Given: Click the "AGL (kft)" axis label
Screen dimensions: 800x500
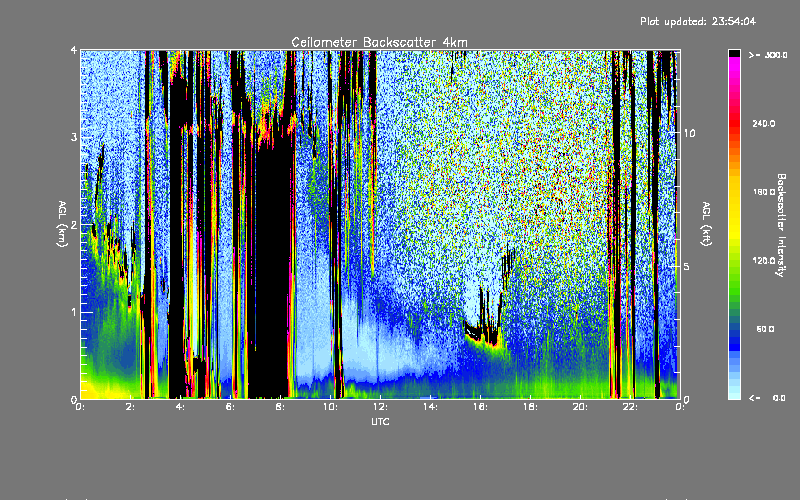Looking at the screenshot, I should click(706, 224).
